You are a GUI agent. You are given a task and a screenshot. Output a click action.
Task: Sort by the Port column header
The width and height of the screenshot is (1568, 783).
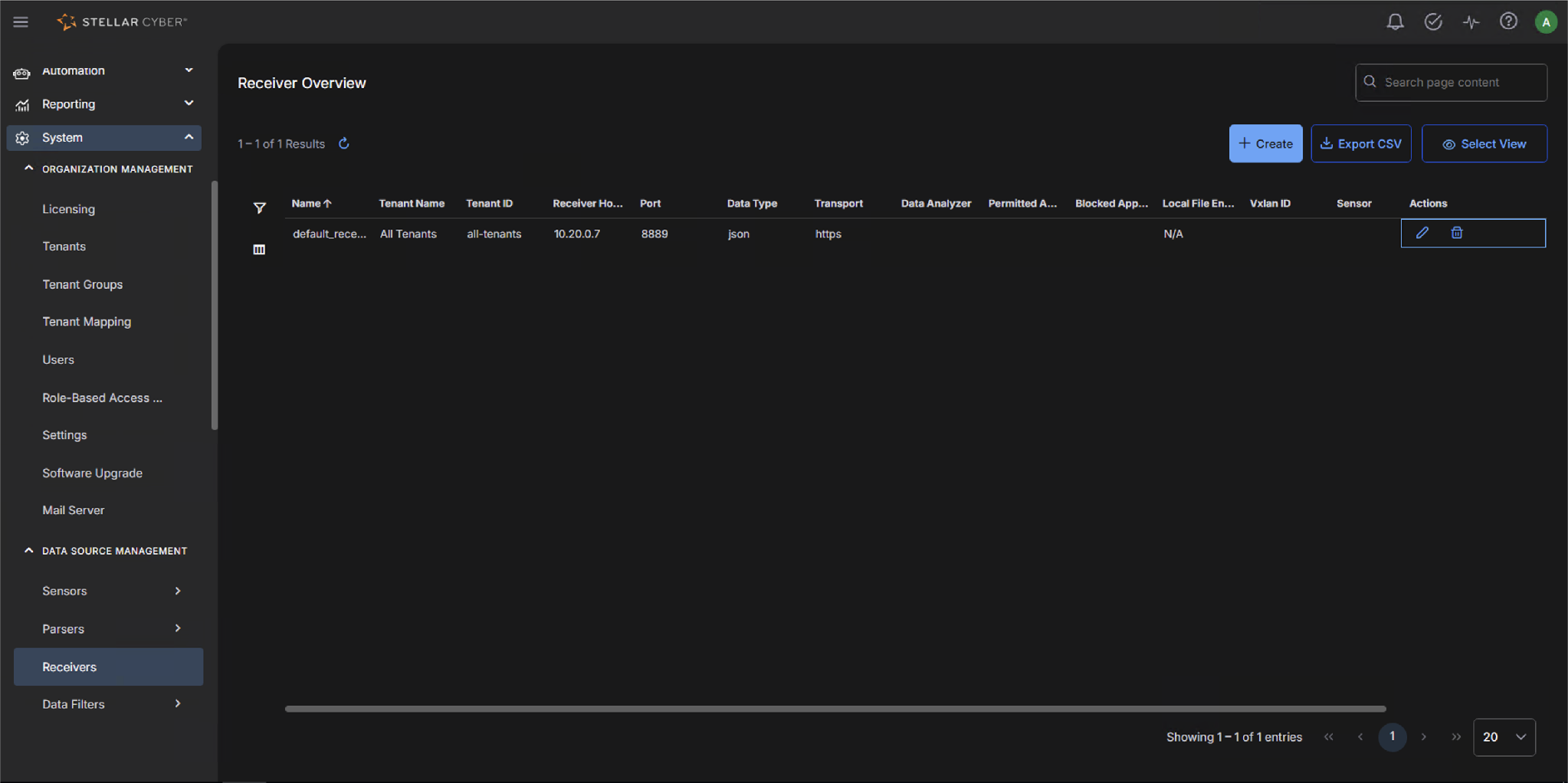(x=650, y=204)
